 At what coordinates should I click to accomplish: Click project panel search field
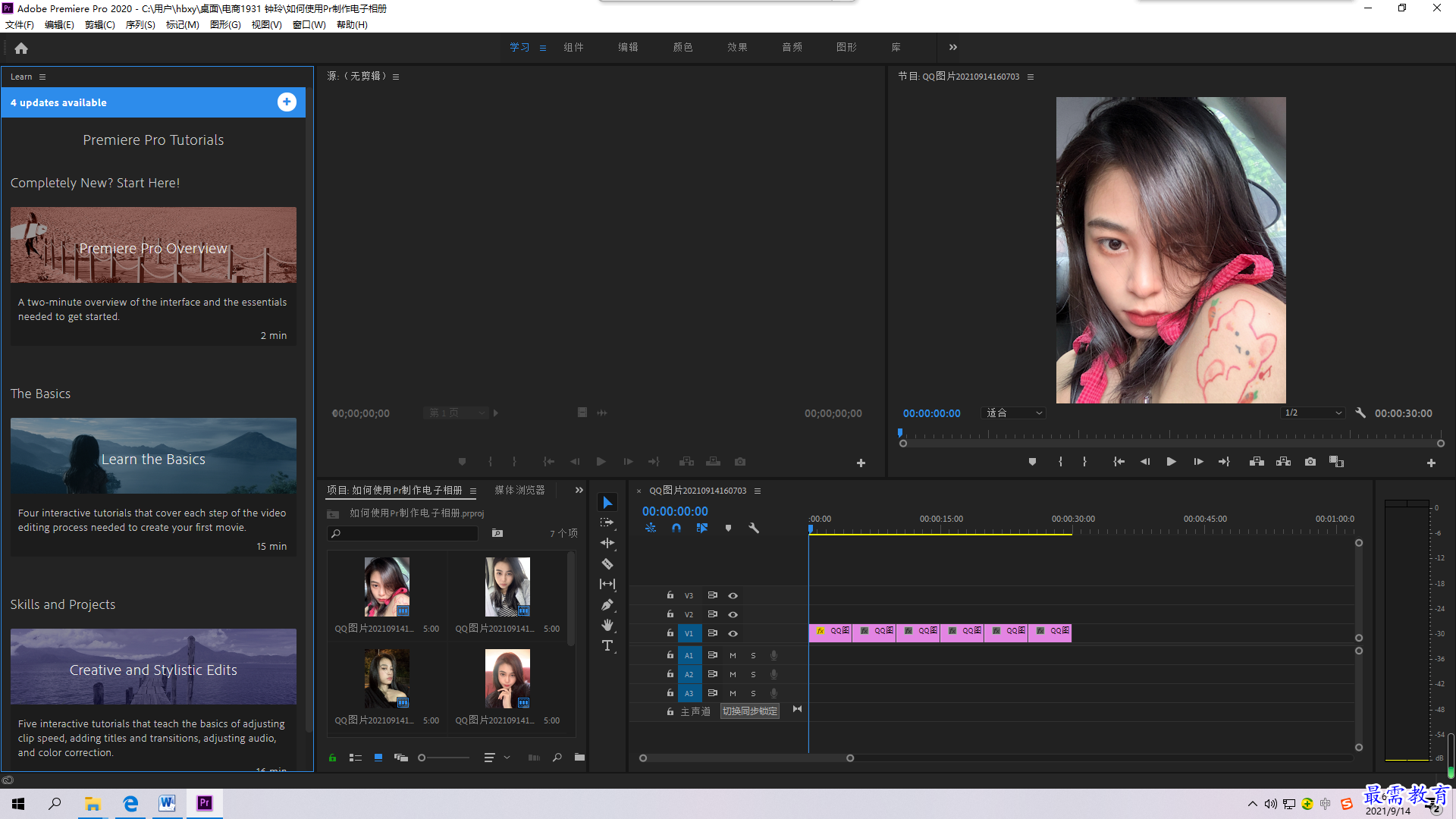click(403, 534)
